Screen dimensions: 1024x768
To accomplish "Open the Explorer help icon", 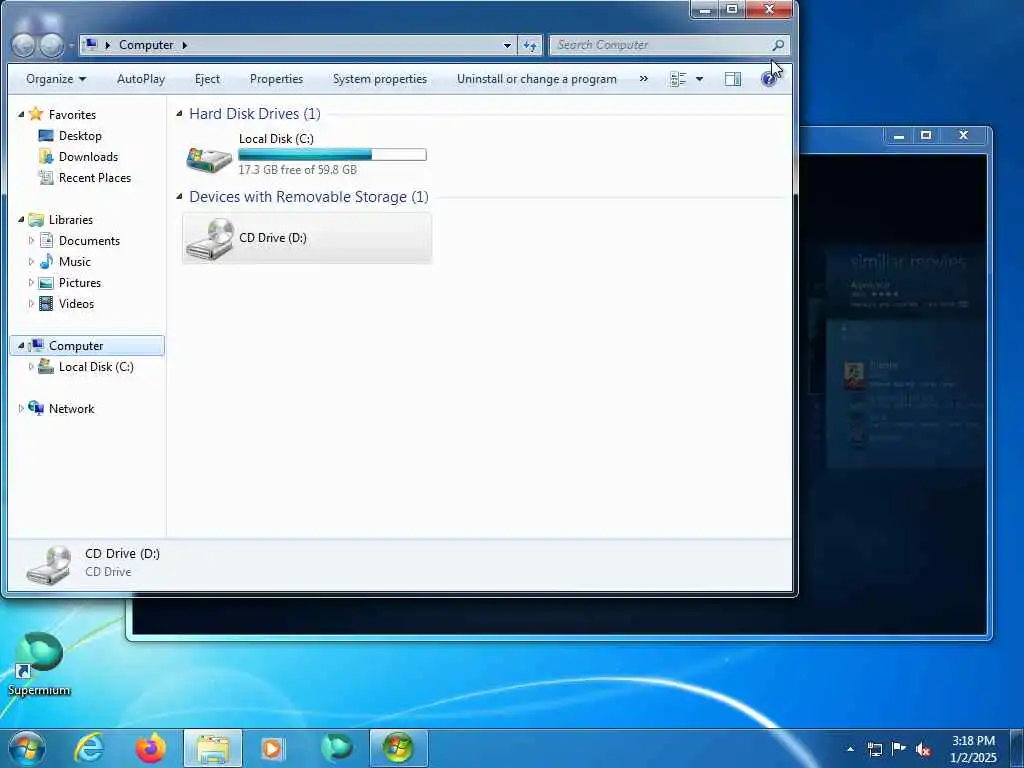I will pos(769,79).
